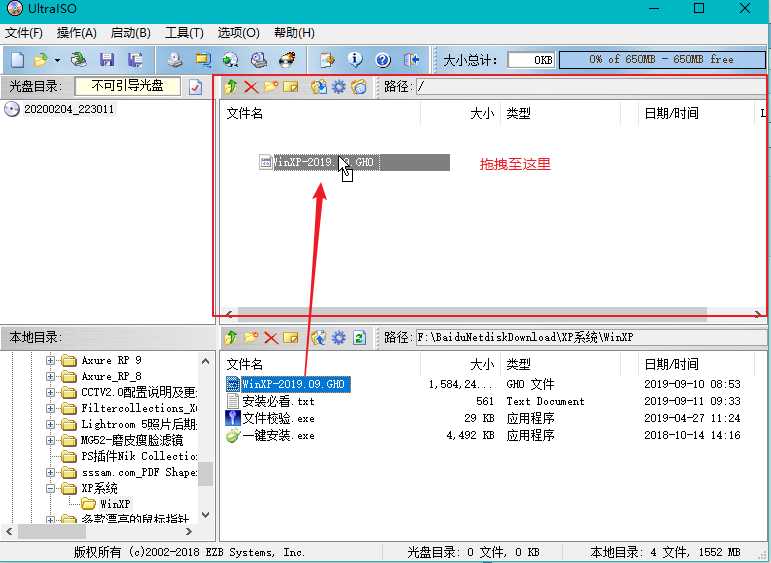Select WinXP-2019.09.GHO in the local file list
This screenshot has height=563, width=771.
[x=293, y=384]
